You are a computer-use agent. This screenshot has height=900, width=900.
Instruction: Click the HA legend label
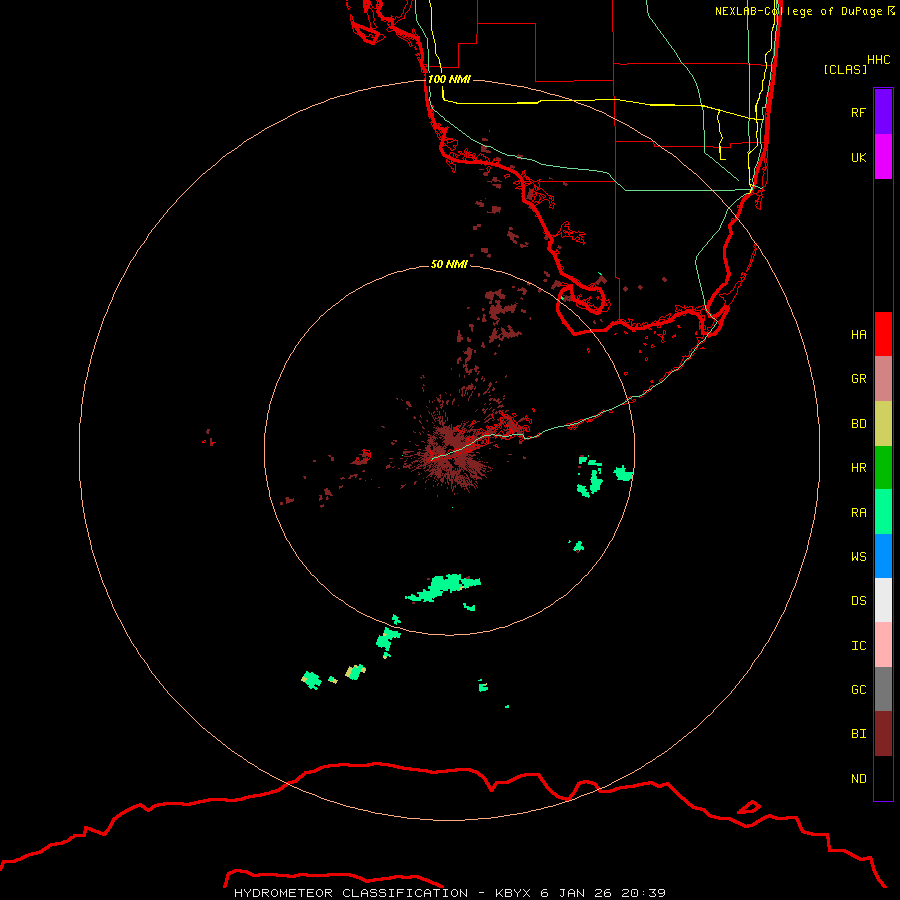[x=859, y=334]
